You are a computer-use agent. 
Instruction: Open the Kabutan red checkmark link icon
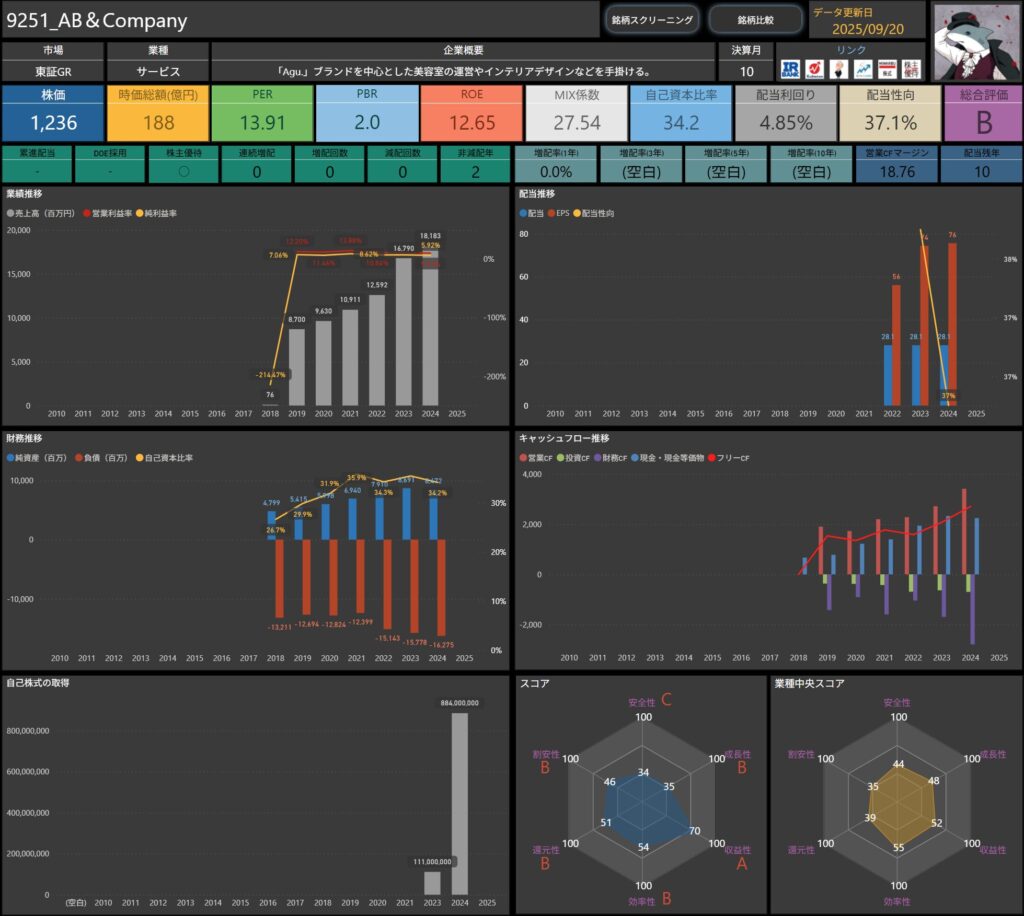pyautogui.click(x=814, y=69)
